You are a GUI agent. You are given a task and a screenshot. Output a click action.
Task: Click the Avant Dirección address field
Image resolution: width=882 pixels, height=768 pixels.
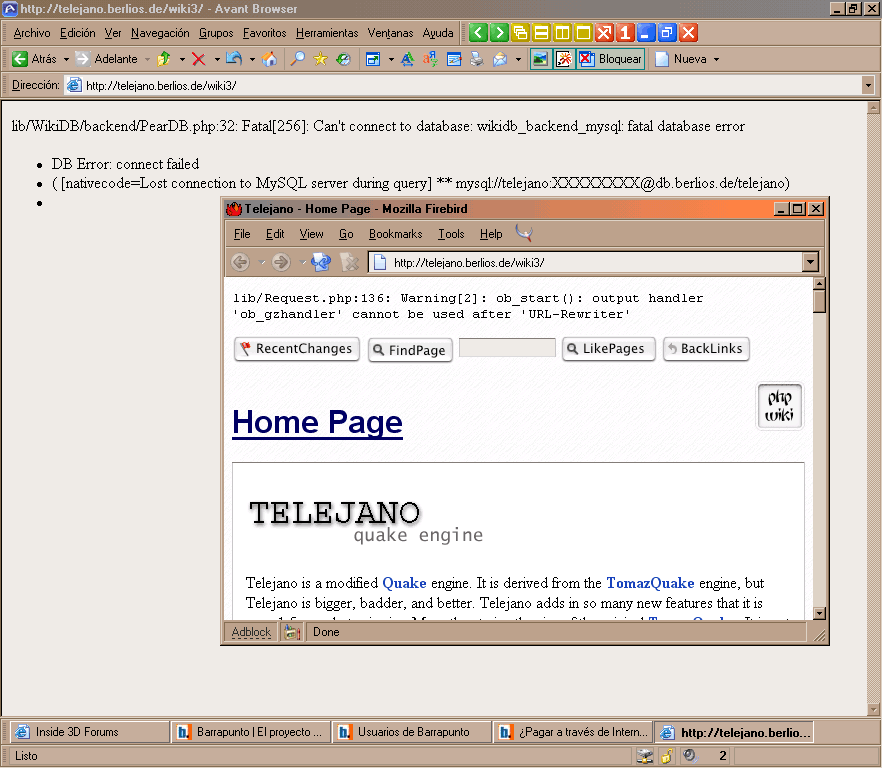pos(462,86)
